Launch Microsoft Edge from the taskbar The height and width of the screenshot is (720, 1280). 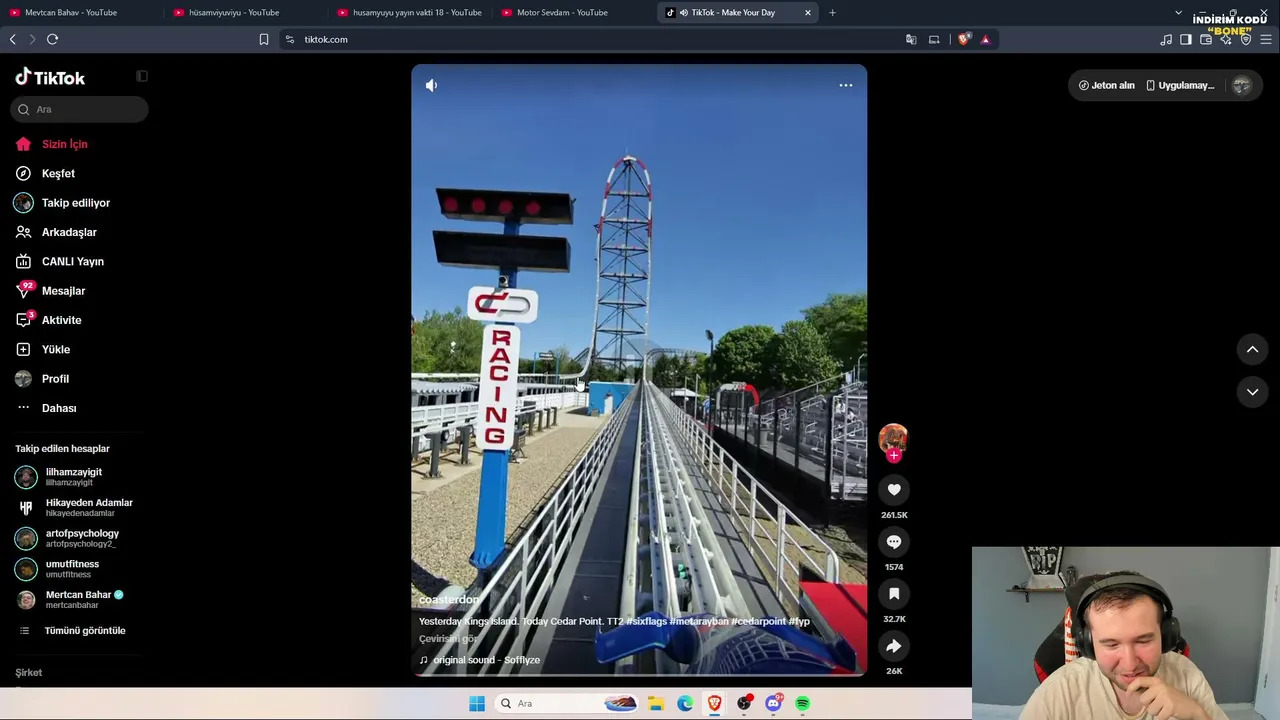coord(685,703)
